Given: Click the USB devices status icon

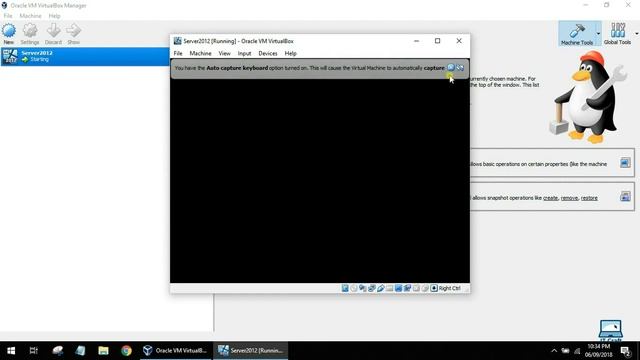Looking at the screenshot, I should pos(380,288).
